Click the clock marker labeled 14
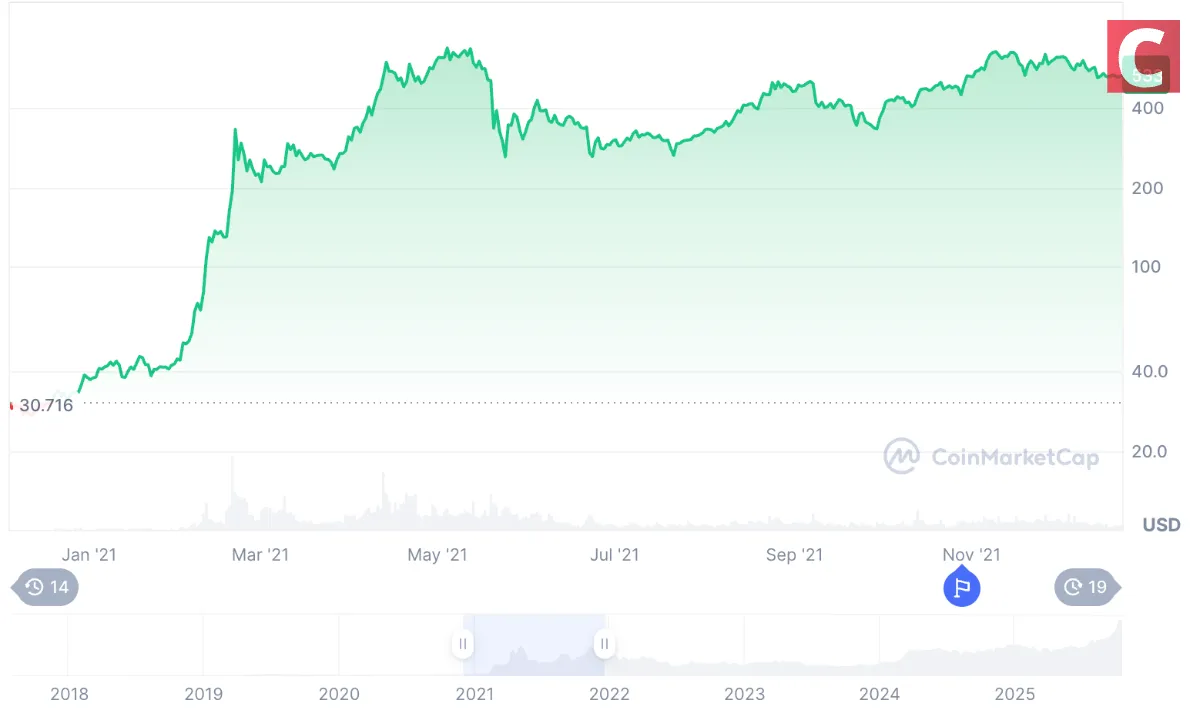Image resolution: width=1200 pixels, height=727 pixels. tap(44, 588)
